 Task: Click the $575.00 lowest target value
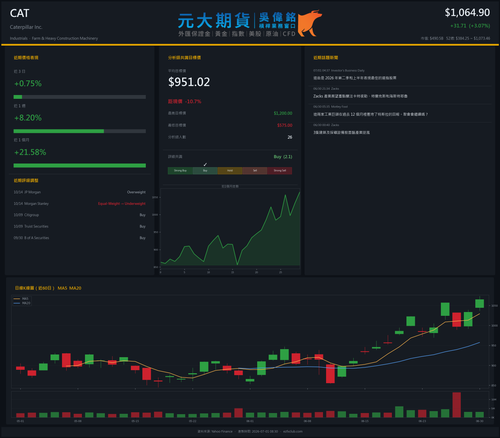tap(285, 125)
